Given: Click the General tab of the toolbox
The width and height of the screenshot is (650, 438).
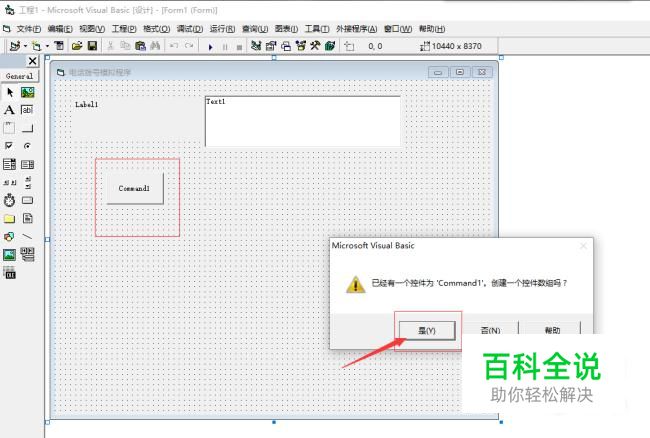Looking at the screenshot, I should click(19, 76).
